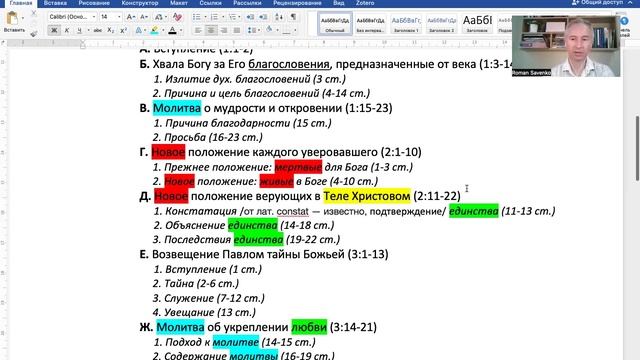Apply the Заголовок 2 style
This screenshot has height=360, width=640.
442,24
